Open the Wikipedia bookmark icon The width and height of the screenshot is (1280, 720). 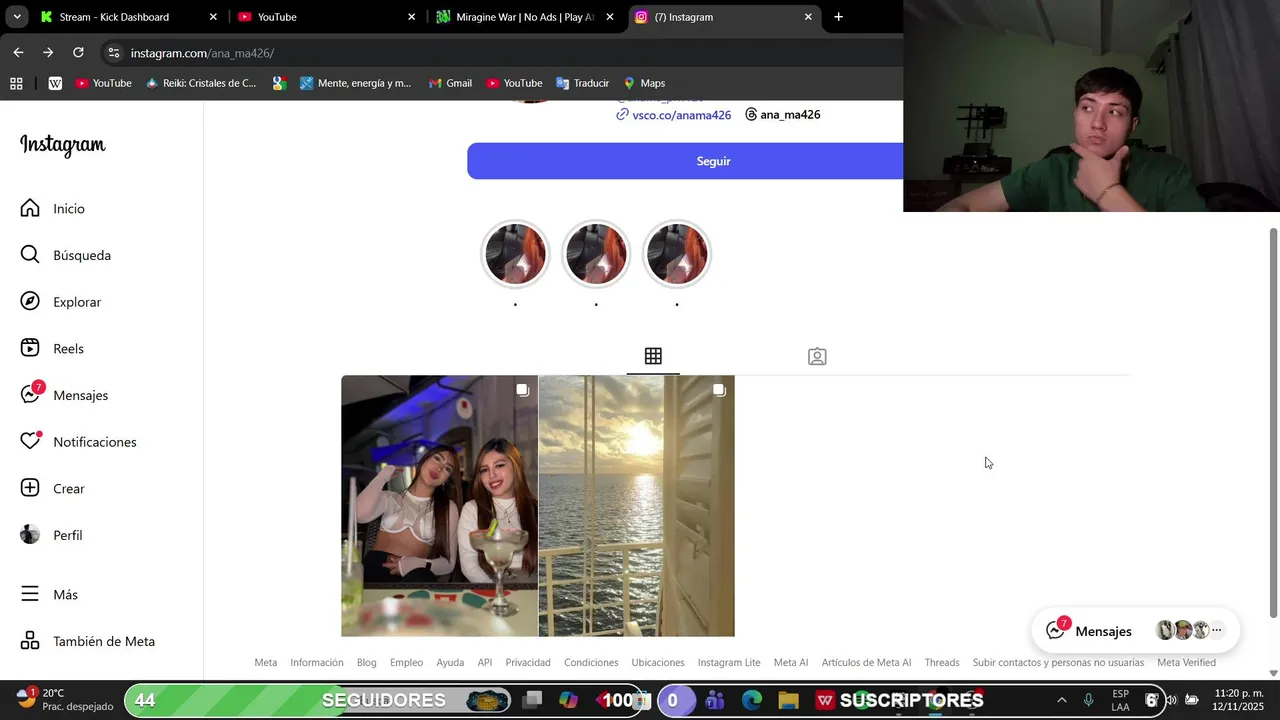click(x=55, y=83)
